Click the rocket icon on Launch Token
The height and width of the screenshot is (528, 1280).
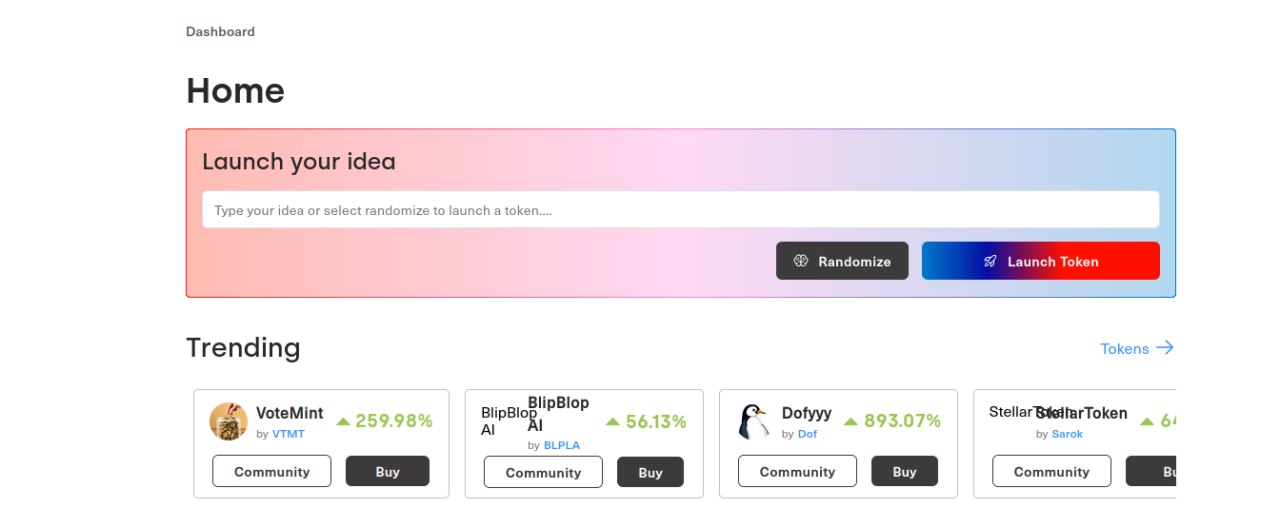990,261
